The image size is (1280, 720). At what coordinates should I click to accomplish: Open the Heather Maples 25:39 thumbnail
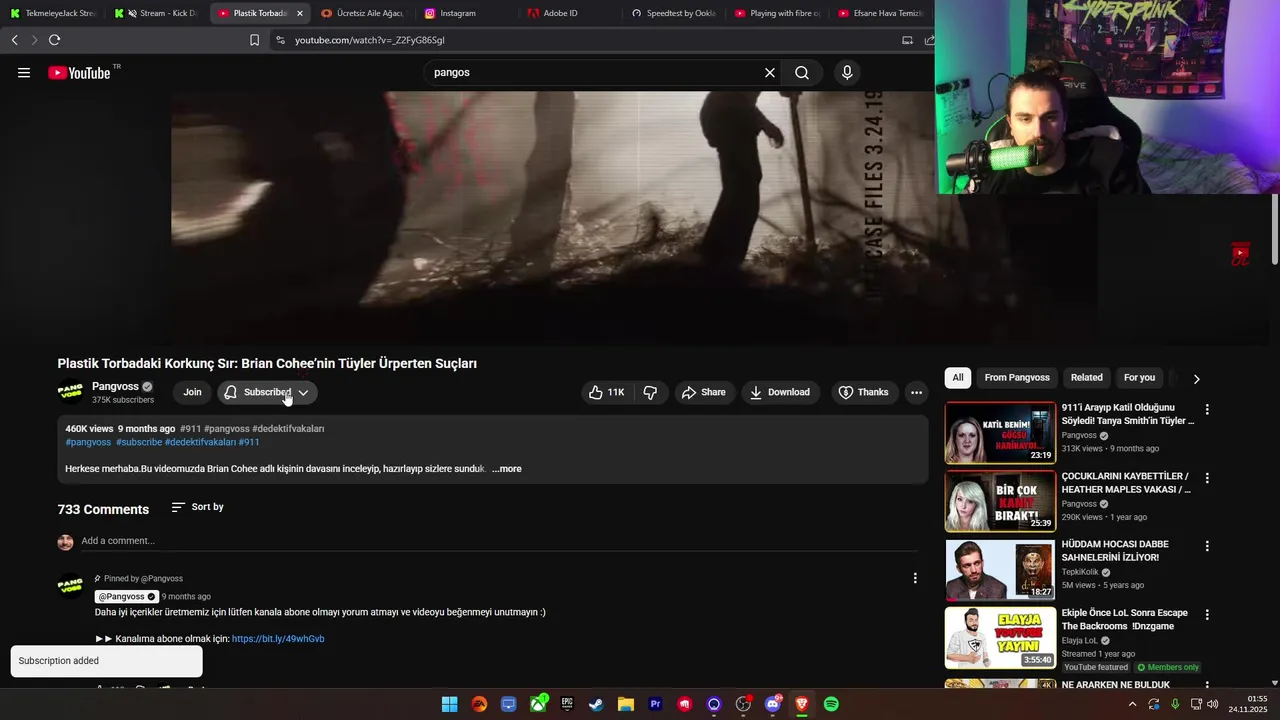(1000, 501)
